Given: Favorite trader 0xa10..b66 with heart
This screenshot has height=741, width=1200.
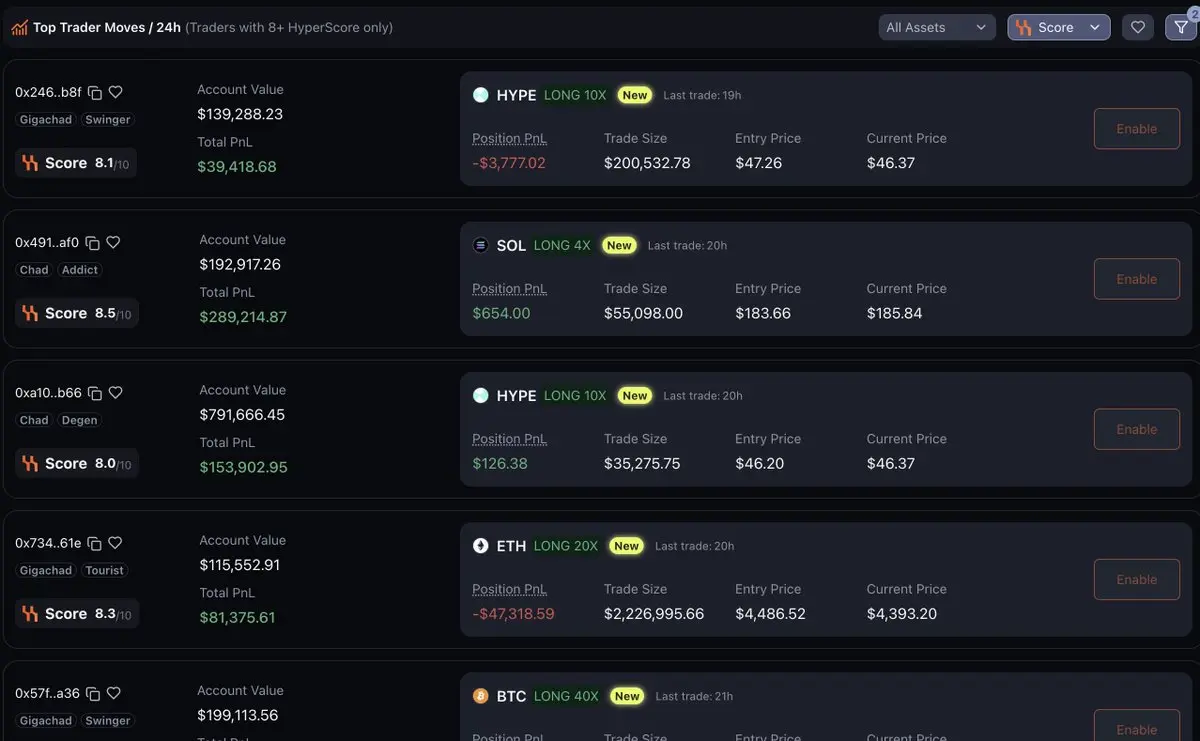Looking at the screenshot, I should (115, 393).
